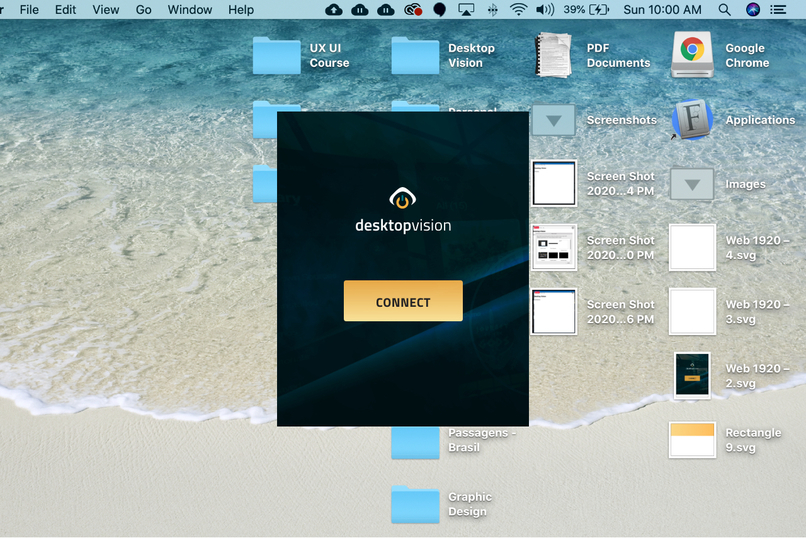Open Spotlight search magnifier
Image resolution: width=806 pixels, height=538 pixels.
click(725, 10)
